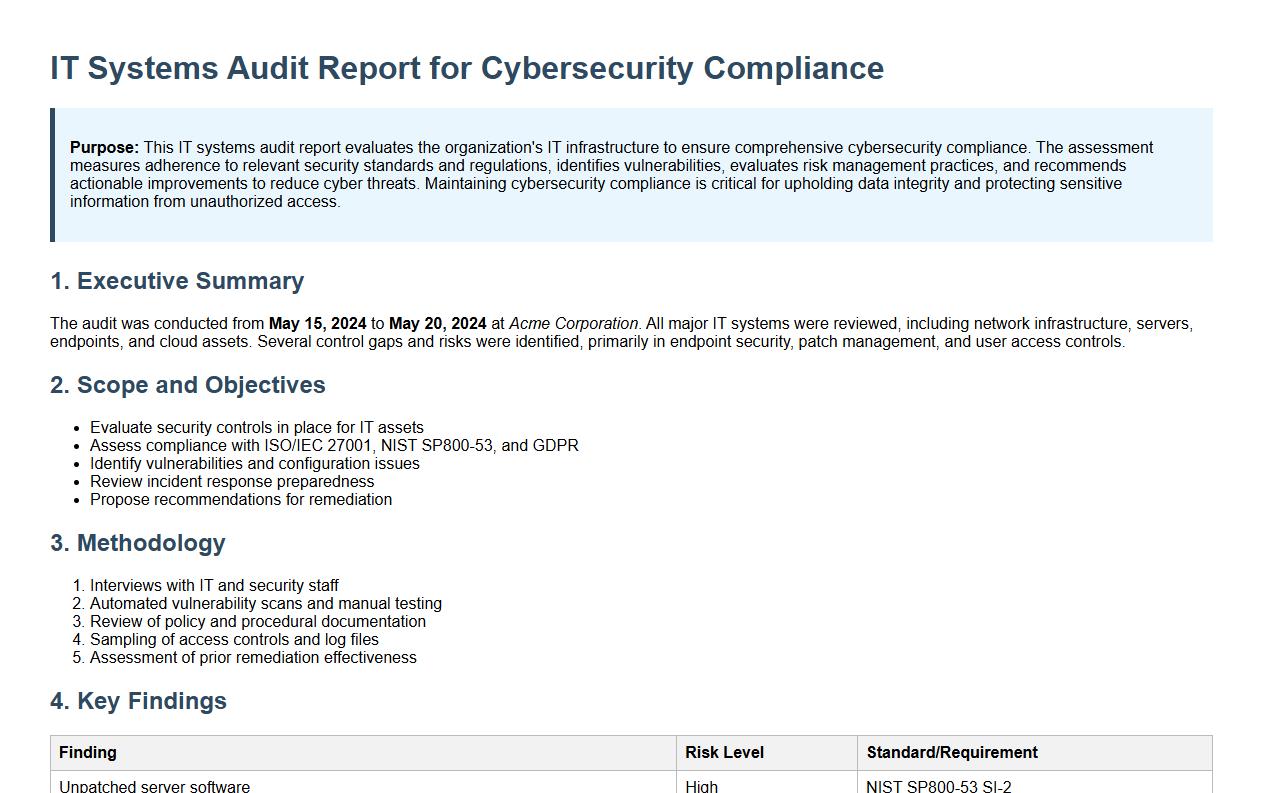Click the NIST SP800-53 SI-2 cell

click(940, 786)
